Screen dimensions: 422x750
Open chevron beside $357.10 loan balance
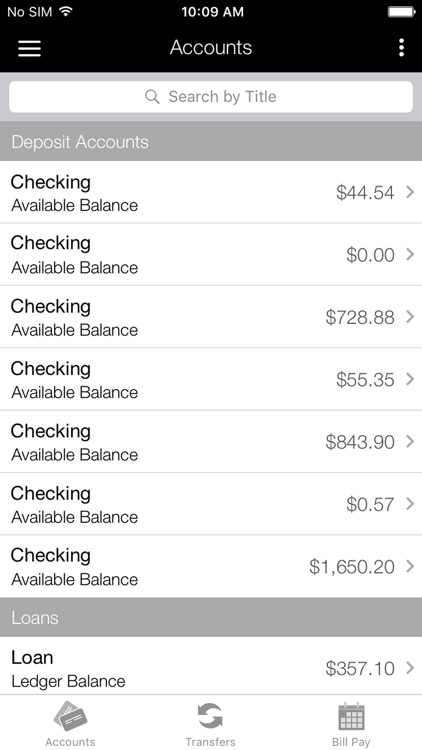click(410, 668)
